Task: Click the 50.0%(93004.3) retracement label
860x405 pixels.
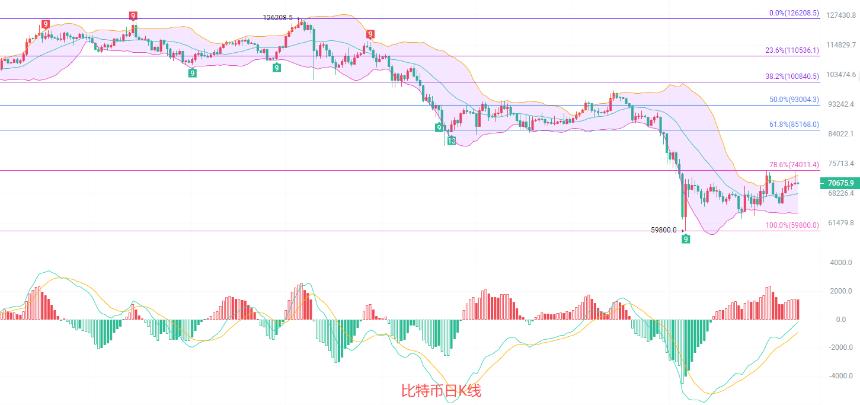Action: 794,100
